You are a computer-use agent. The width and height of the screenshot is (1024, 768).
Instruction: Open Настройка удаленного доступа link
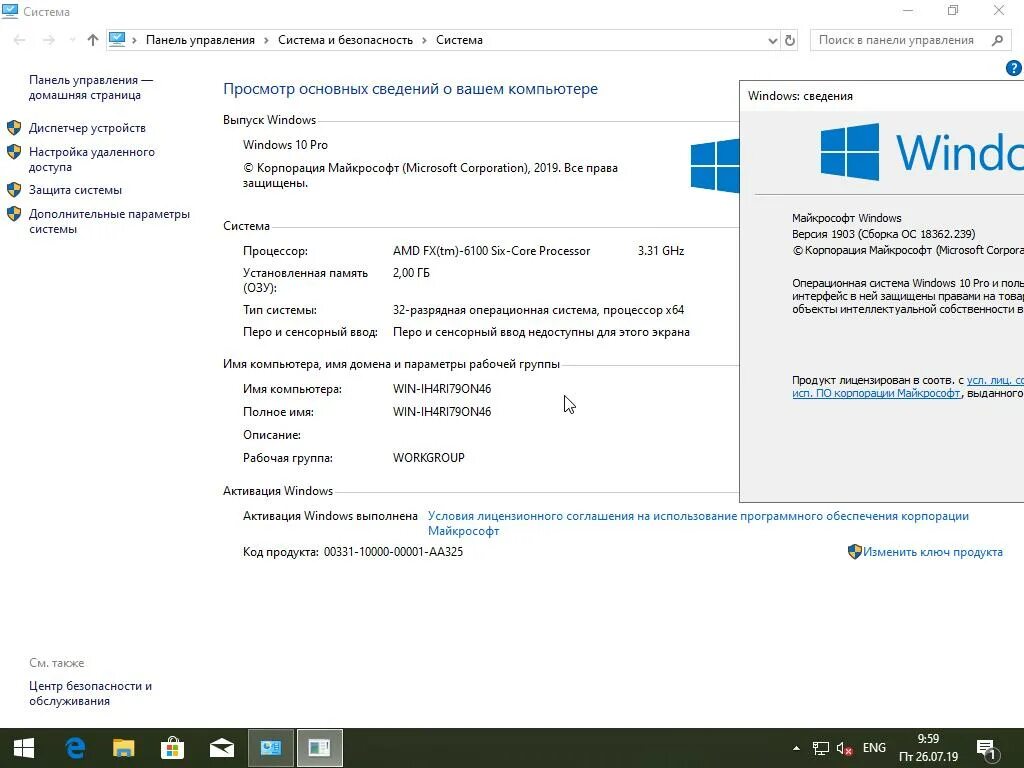91,159
